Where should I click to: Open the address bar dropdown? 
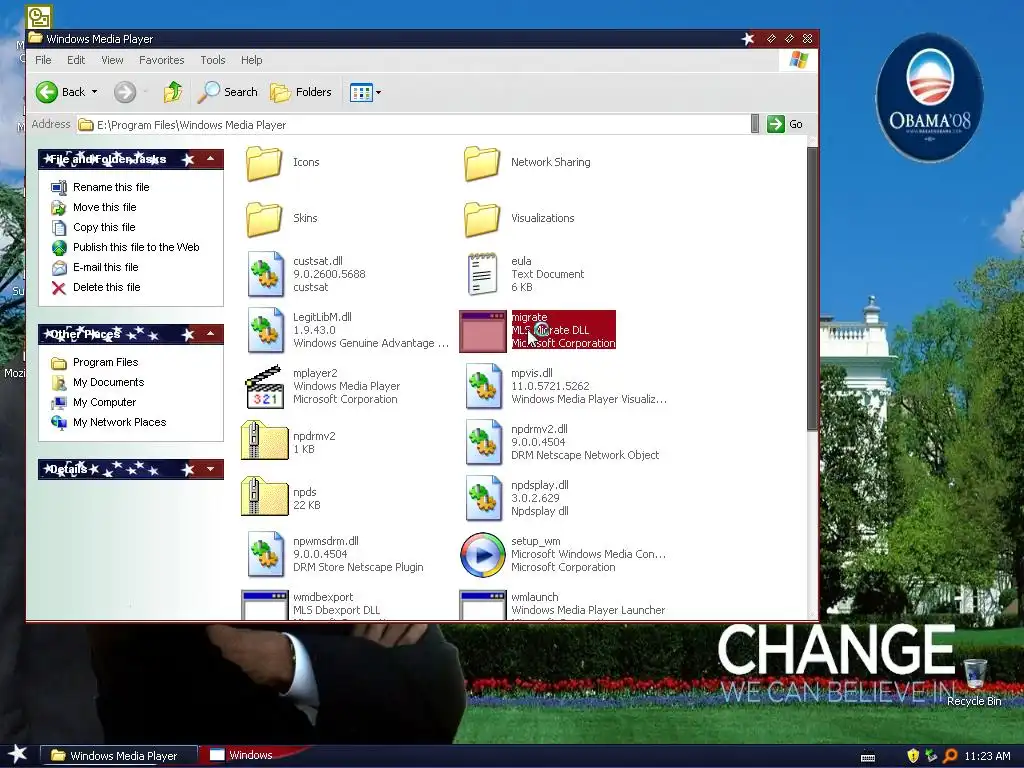(755, 124)
